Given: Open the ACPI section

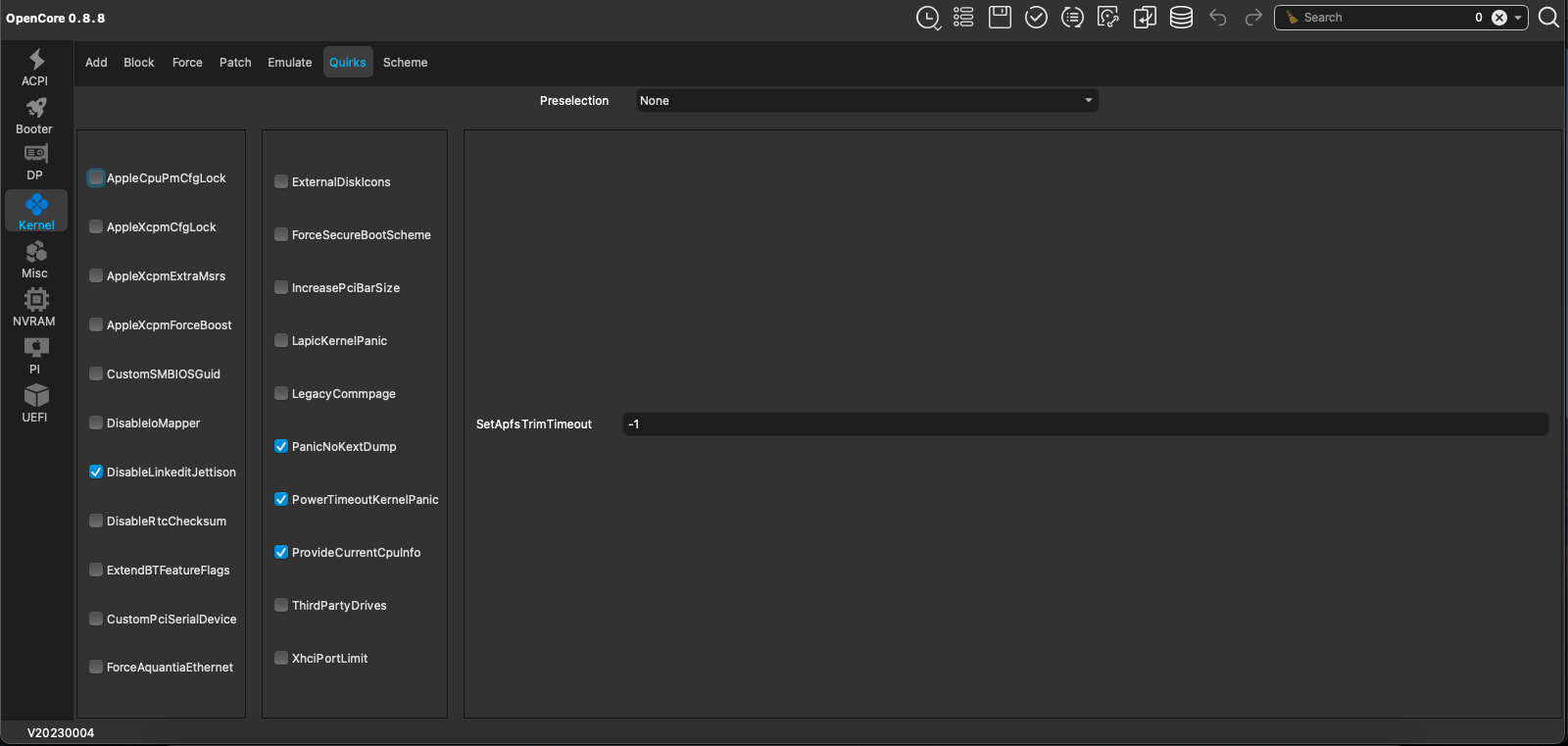Looking at the screenshot, I should [35, 68].
